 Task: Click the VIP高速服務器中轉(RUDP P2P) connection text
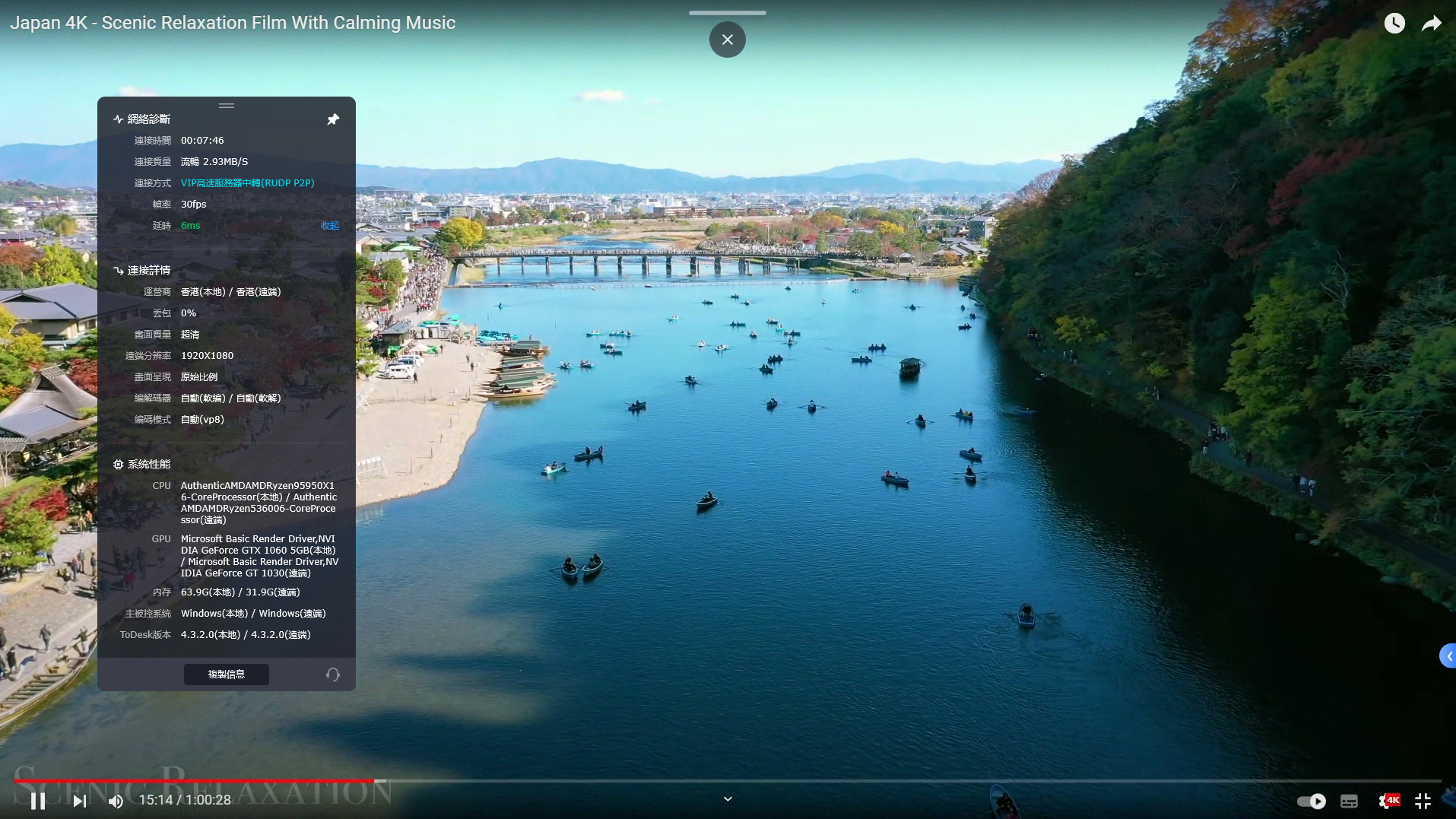tap(248, 183)
